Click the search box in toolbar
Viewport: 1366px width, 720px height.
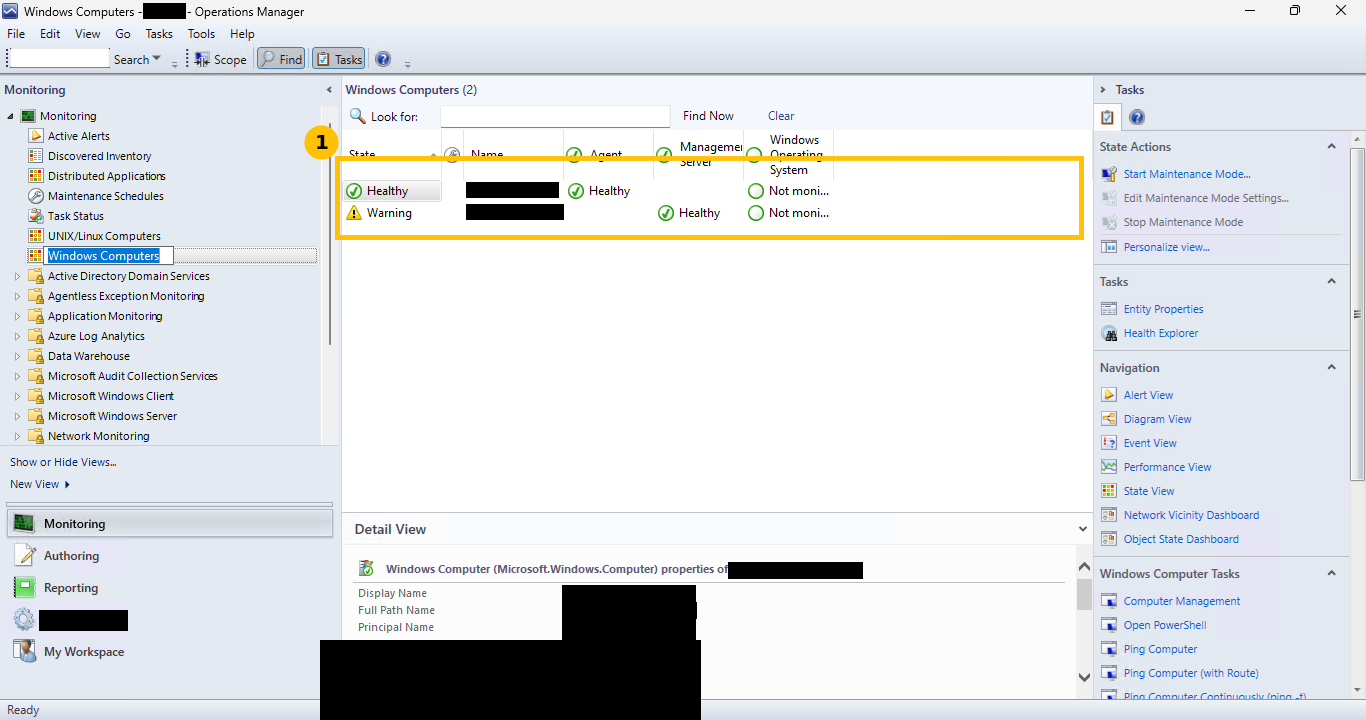click(58, 59)
